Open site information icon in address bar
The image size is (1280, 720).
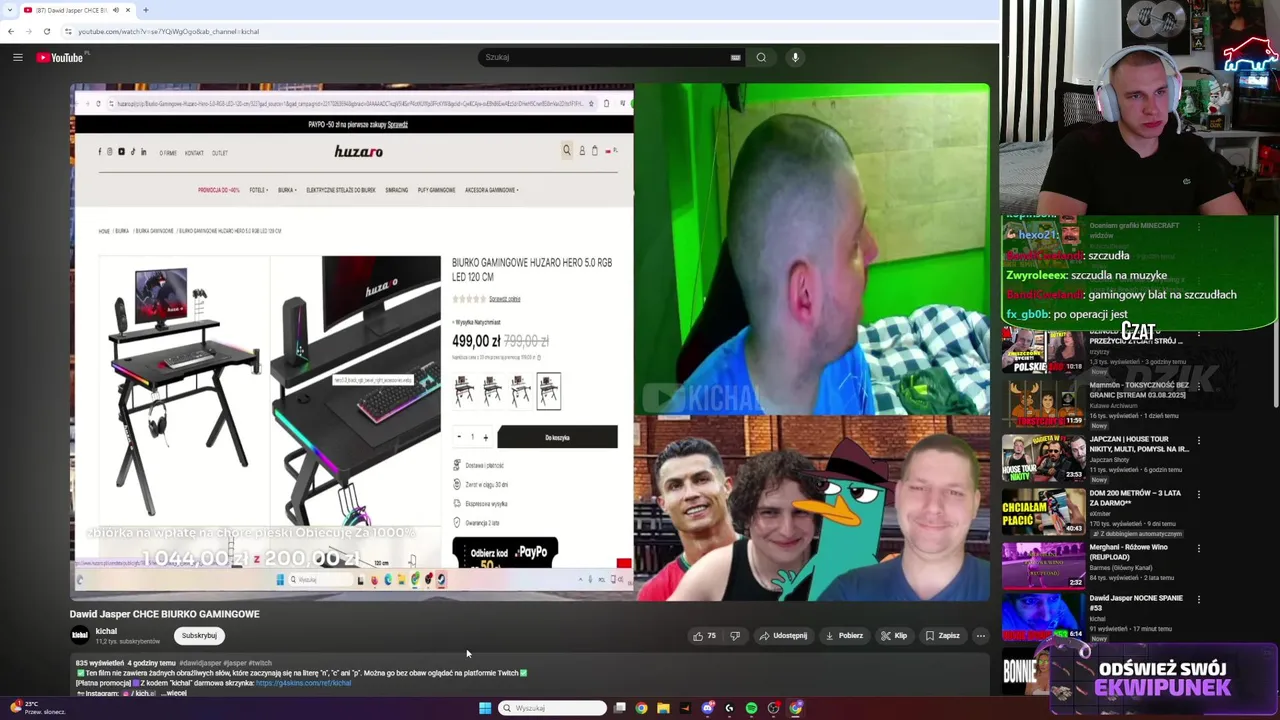pos(68,31)
